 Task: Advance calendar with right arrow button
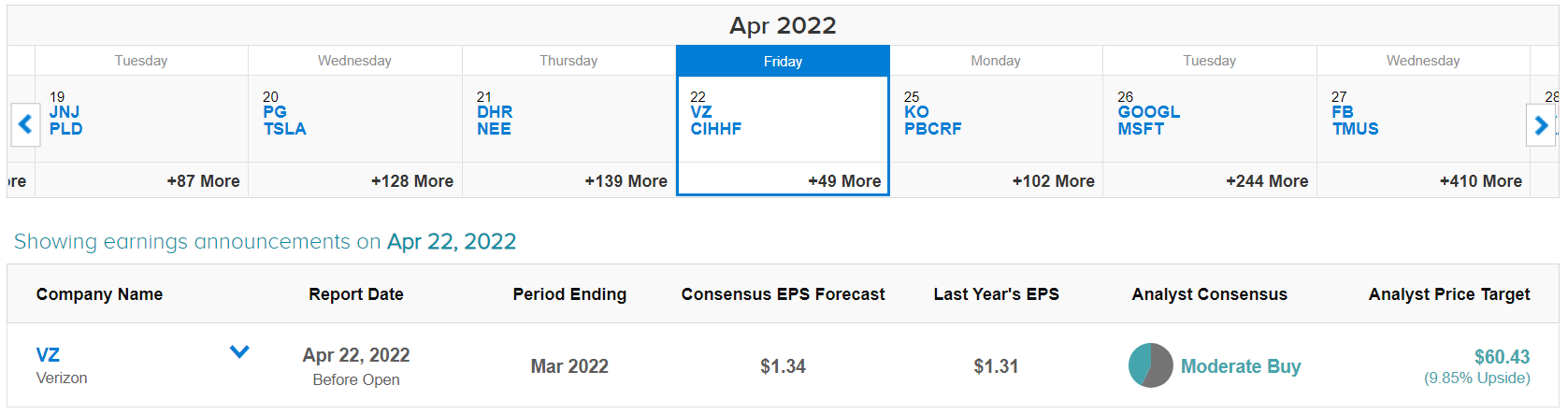tap(1541, 124)
